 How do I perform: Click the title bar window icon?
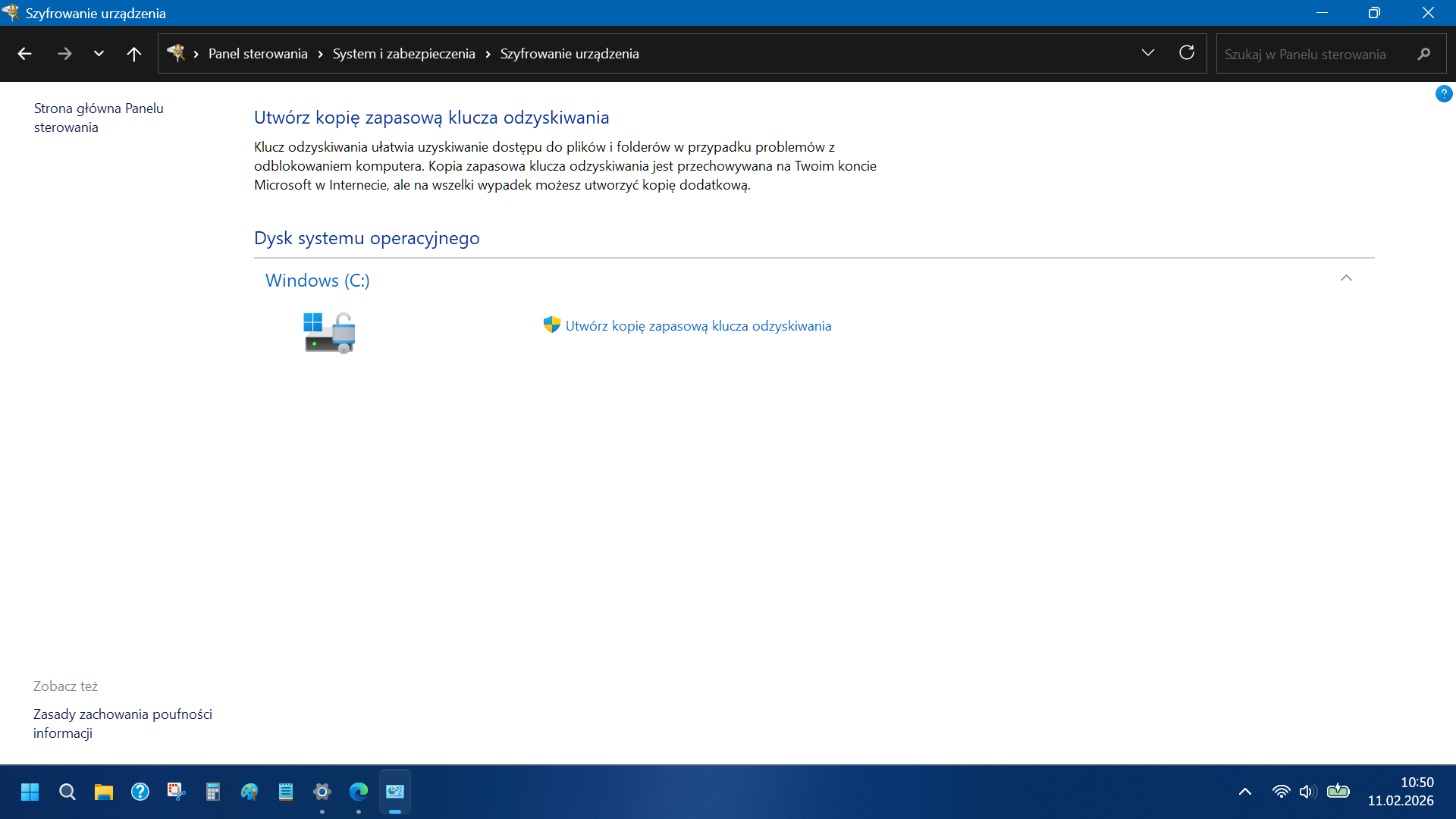point(11,13)
